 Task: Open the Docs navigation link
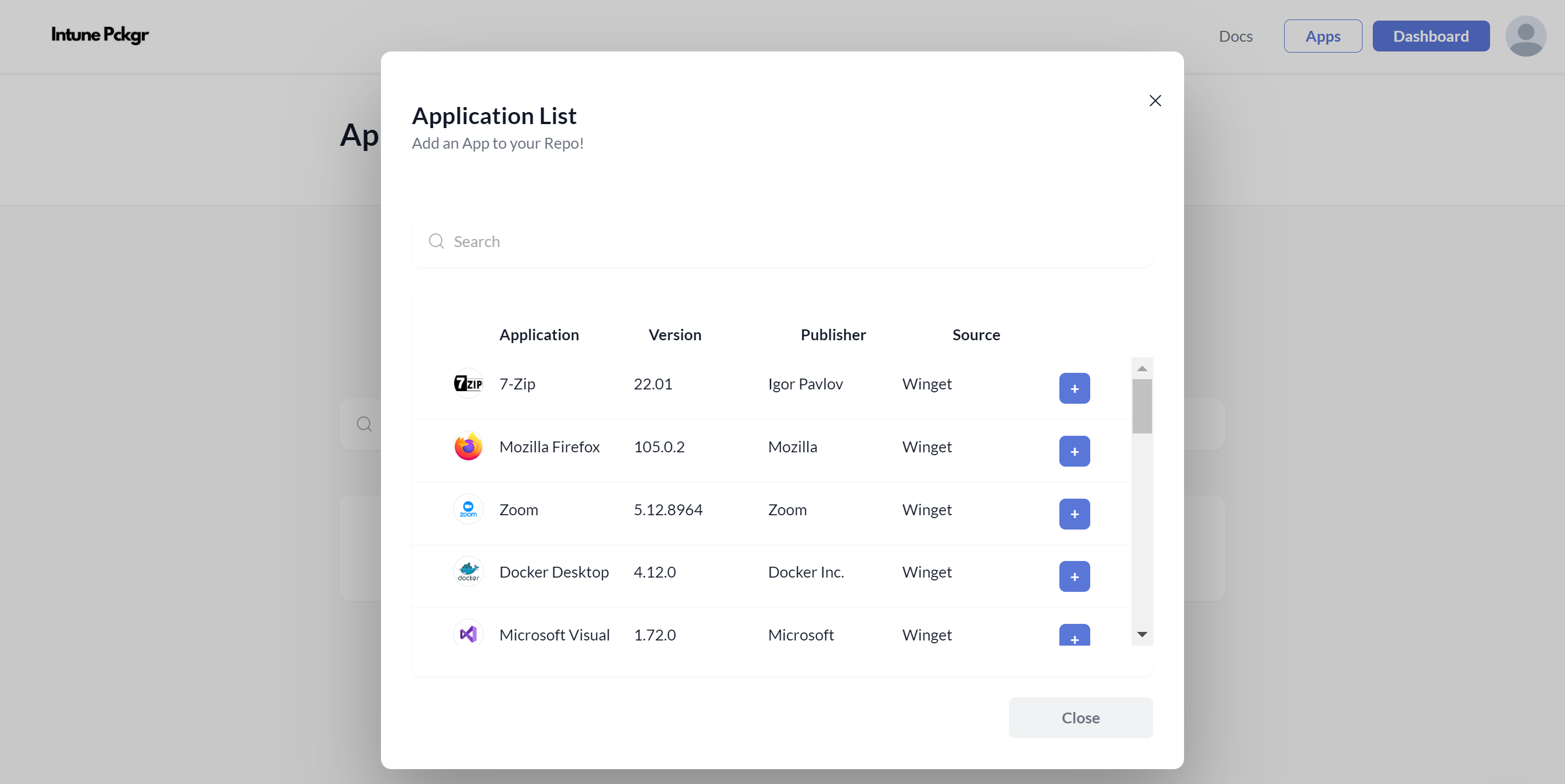pos(1235,37)
